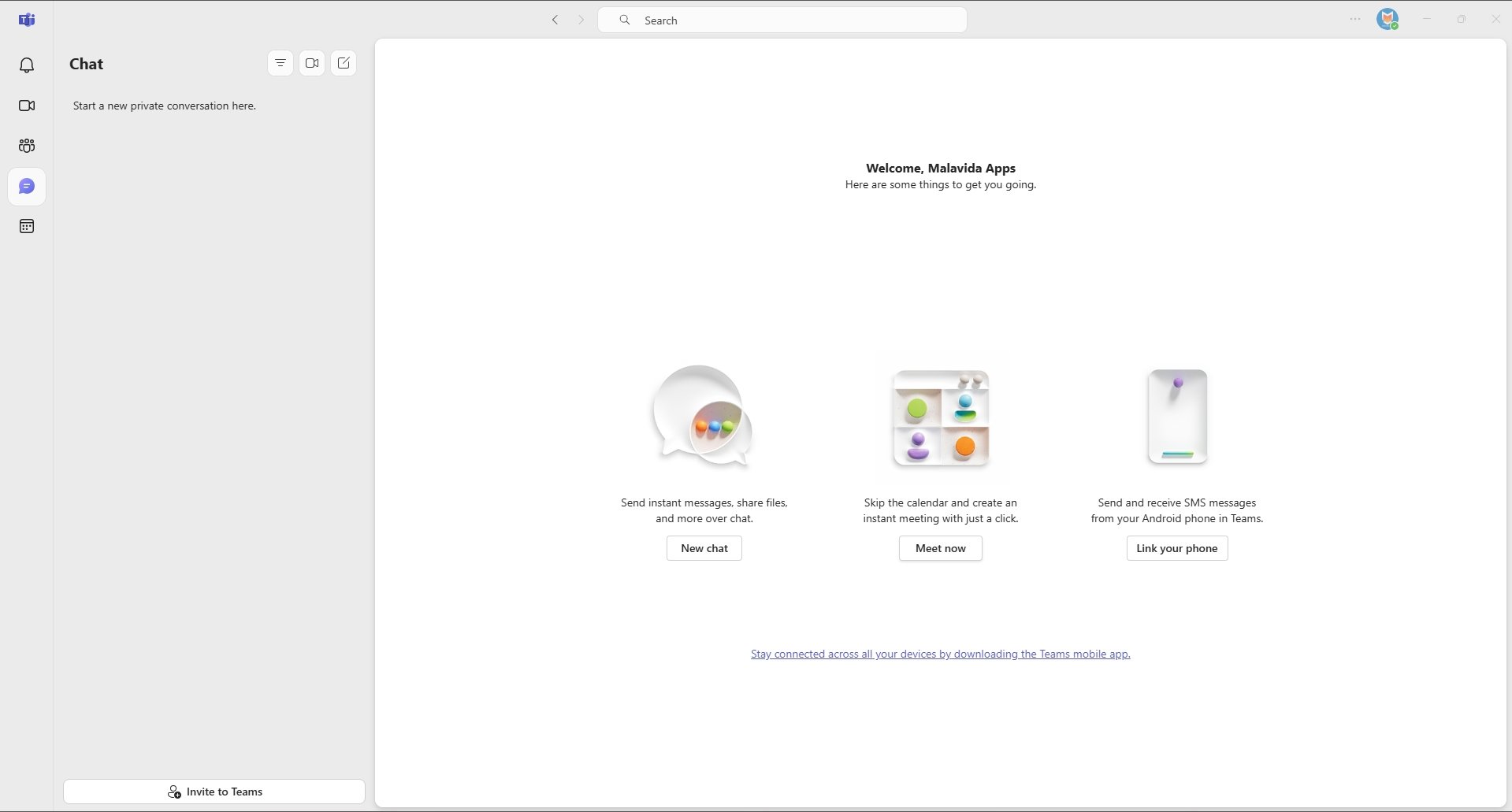Select the Chat bubble sidebar icon
Screen dimensions: 1512x812
pyautogui.click(x=27, y=187)
